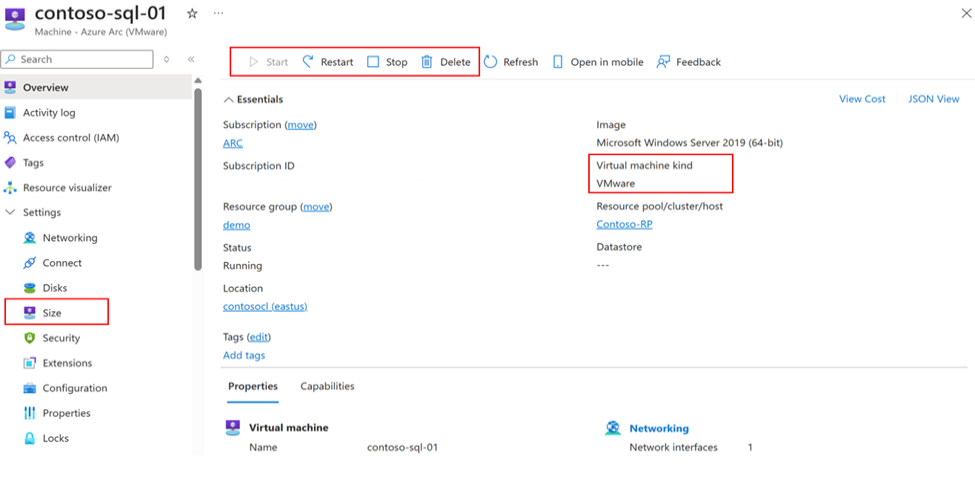Click the Resource visualizer icon

click(x=10, y=188)
